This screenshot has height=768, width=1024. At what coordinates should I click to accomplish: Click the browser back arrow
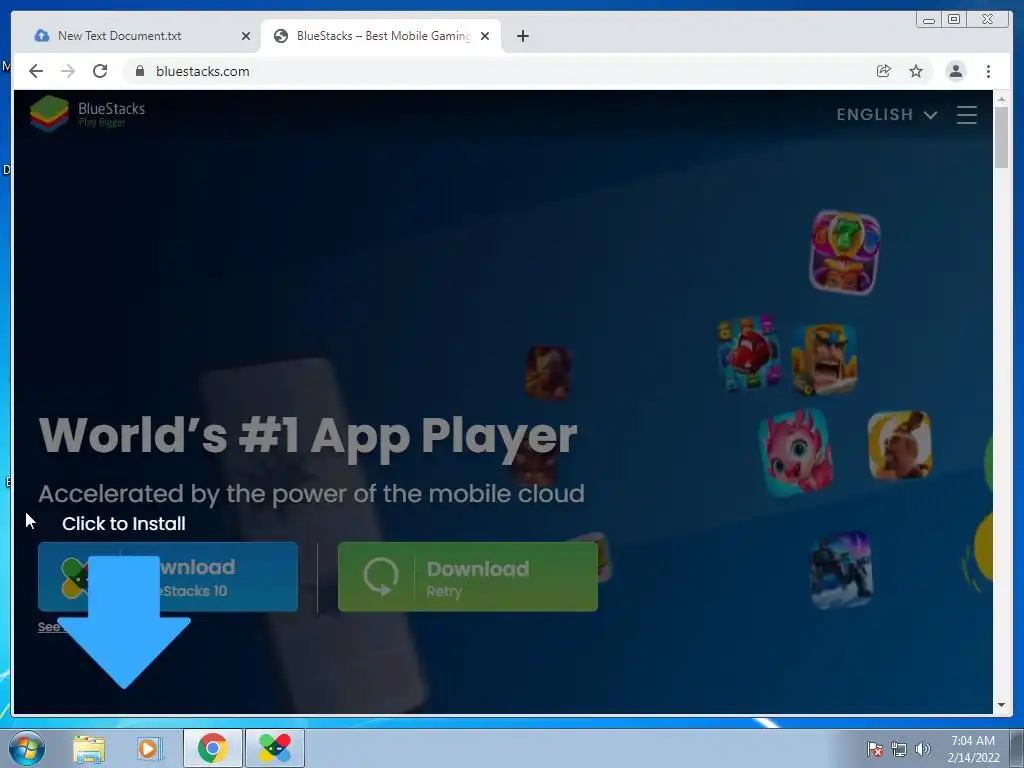[x=36, y=71]
